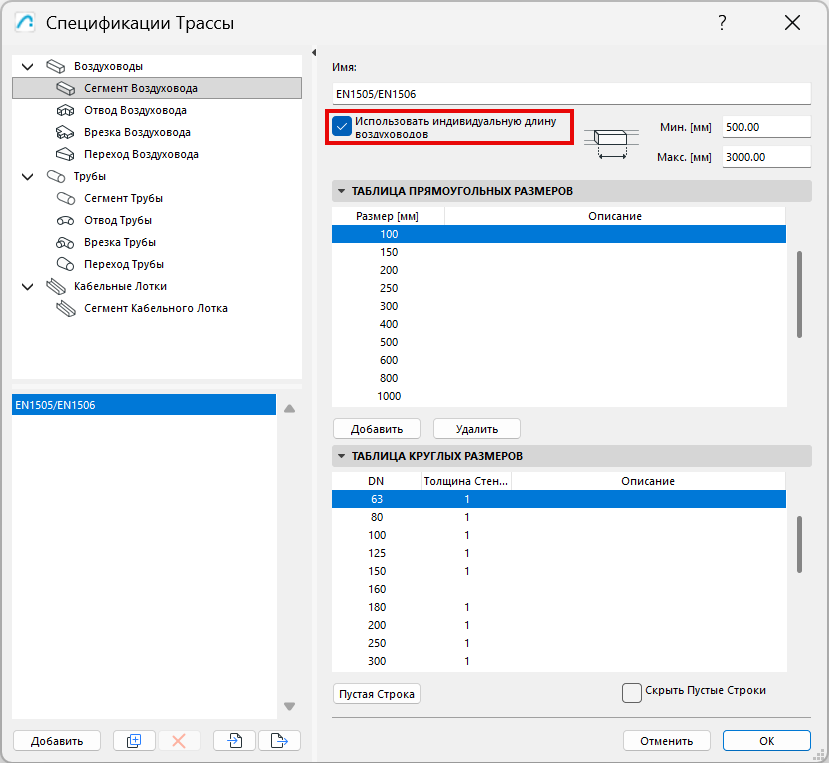The height and width of the screenshot is (763, 829).
Task: Hide left panel with the black arrow
Action: pyautogui.click(x=314, y=52)
